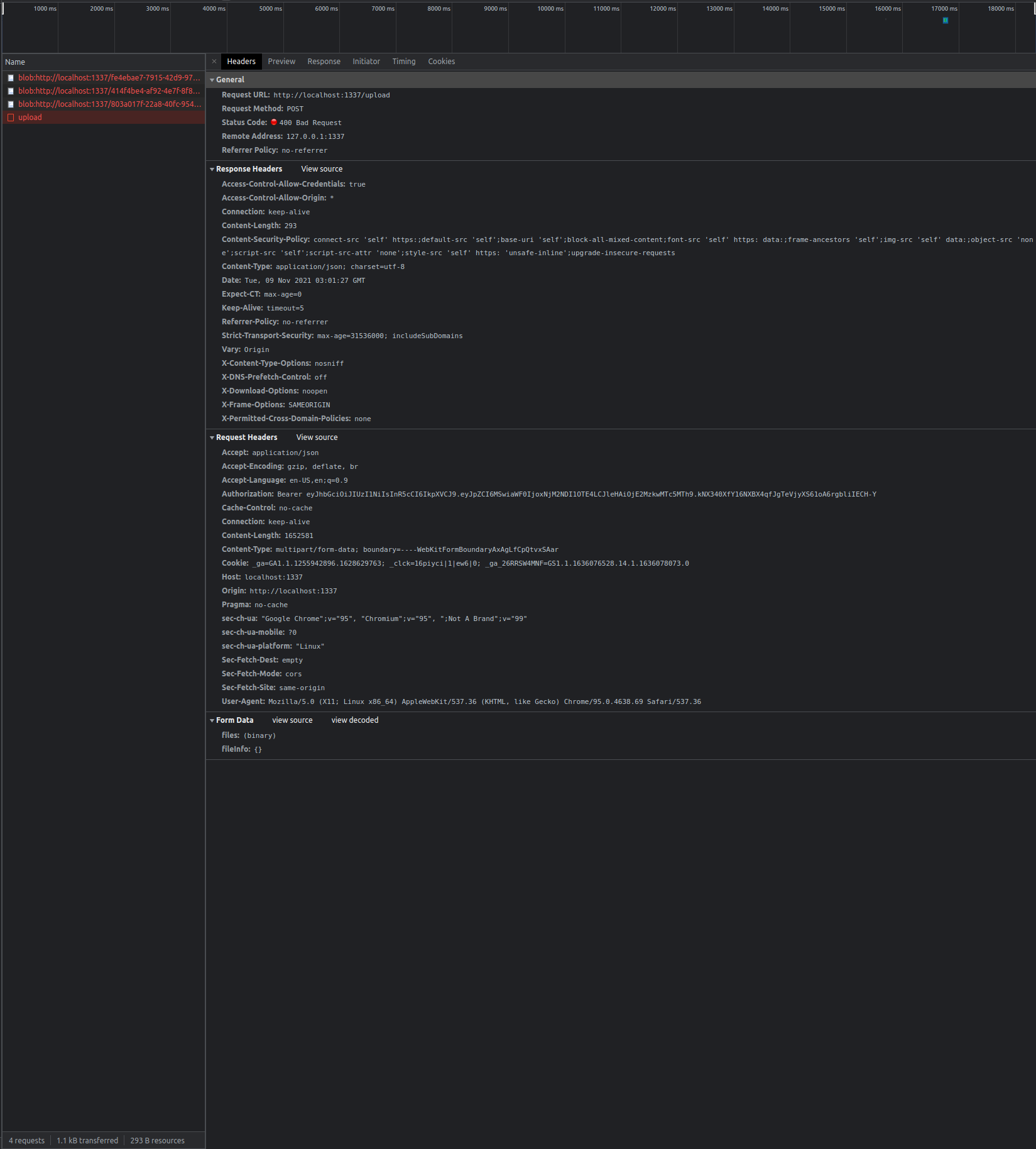Image resolution: width=1036 pixels, height=1149 pixels.
Task: Click the 1.1 kB transferred status entry
Action: 87,1141
